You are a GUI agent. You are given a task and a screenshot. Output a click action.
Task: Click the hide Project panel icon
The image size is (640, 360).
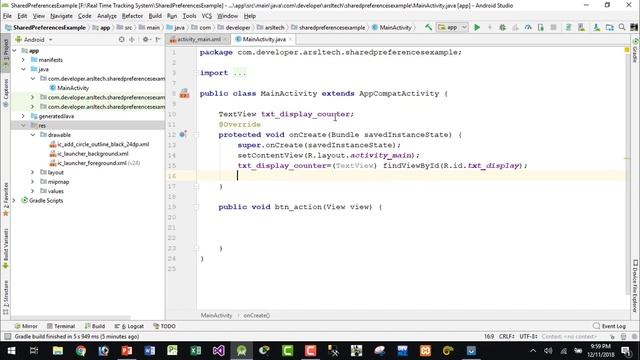(x=158, y=40)
